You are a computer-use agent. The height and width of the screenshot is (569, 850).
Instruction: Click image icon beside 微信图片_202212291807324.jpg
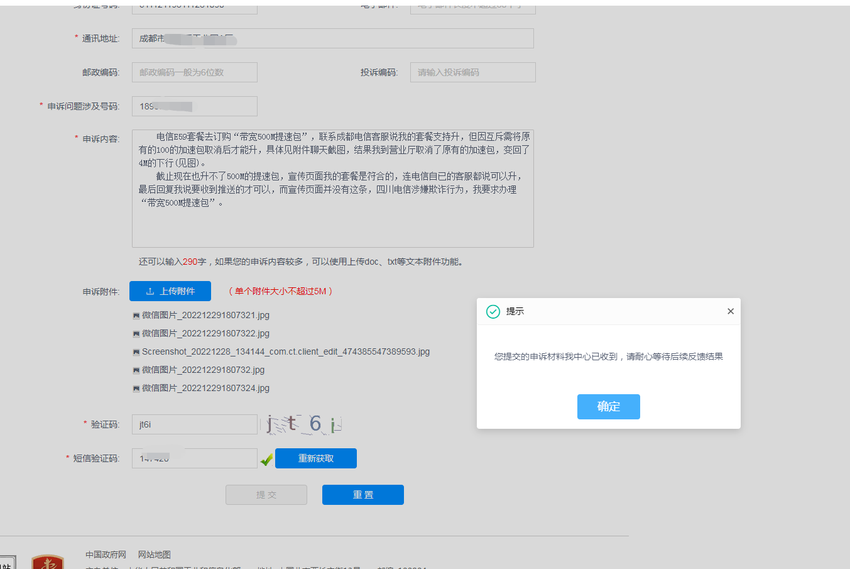(136, 389)
